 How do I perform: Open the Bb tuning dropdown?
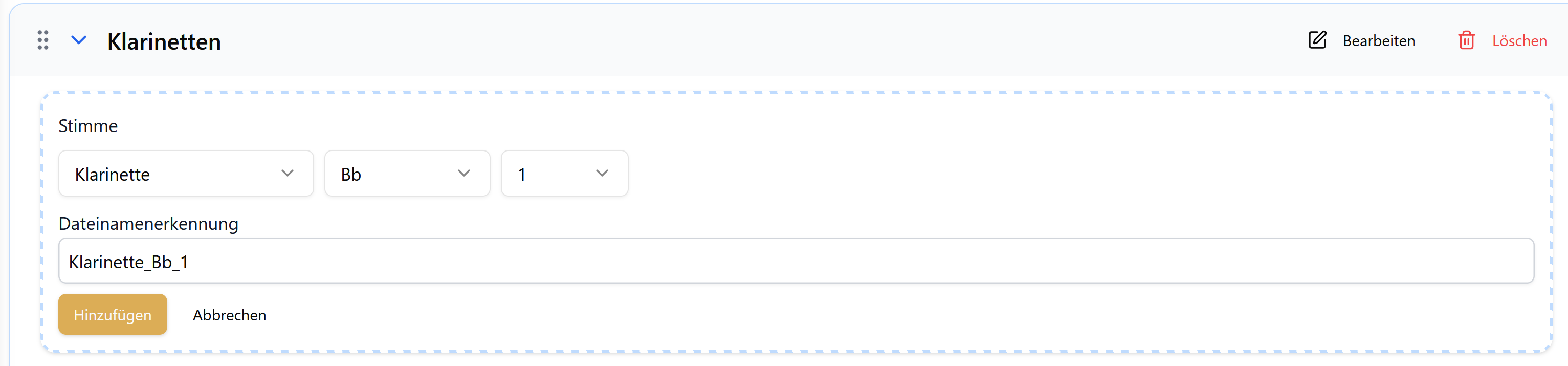coord(407,174)
